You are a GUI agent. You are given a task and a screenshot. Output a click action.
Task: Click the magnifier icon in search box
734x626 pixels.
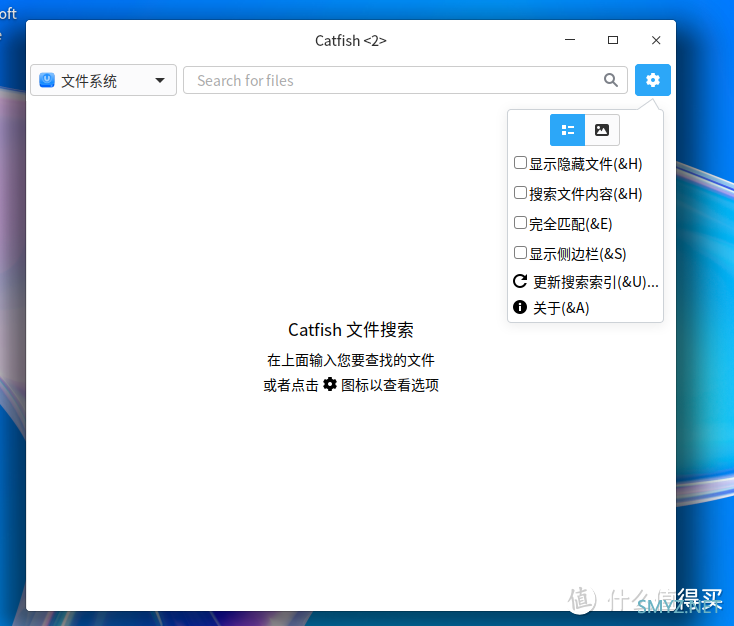tap(610, 80)
